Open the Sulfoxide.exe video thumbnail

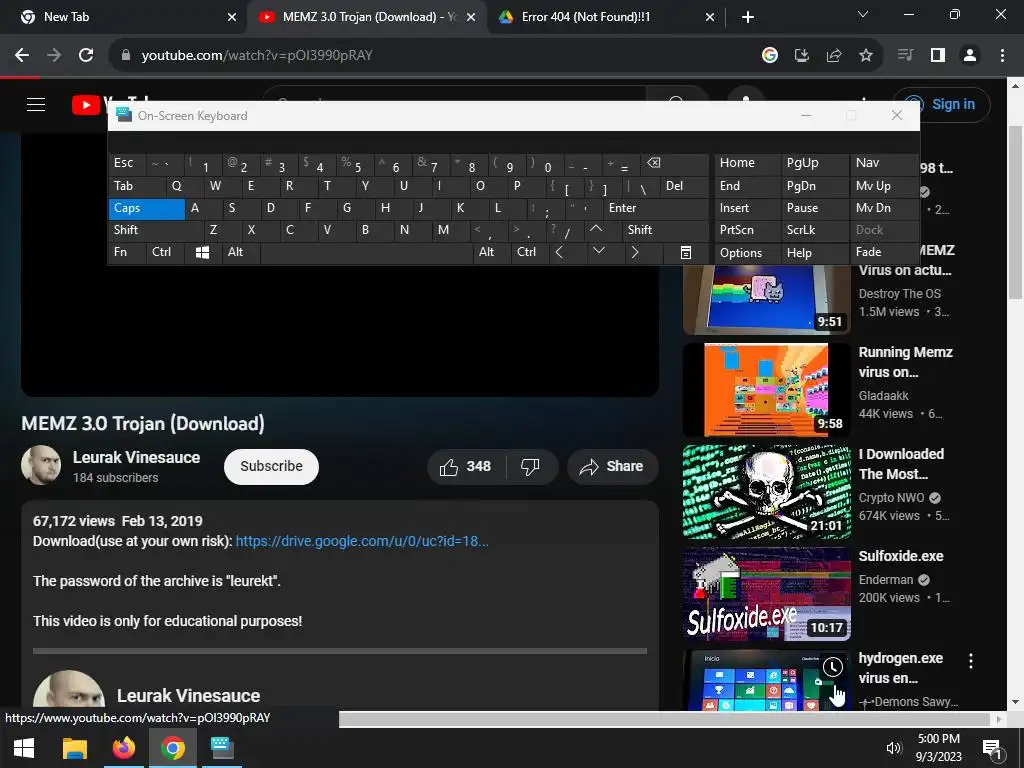click(x=767, y=594)
